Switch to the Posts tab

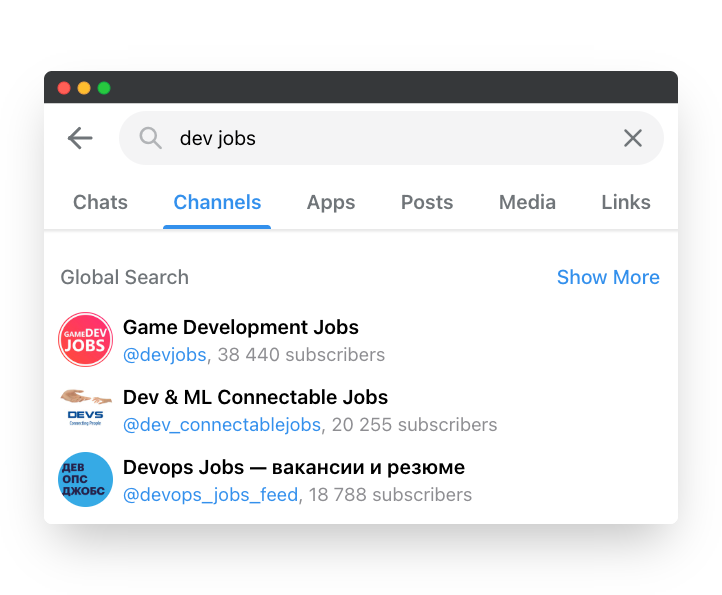pos(427,202)
